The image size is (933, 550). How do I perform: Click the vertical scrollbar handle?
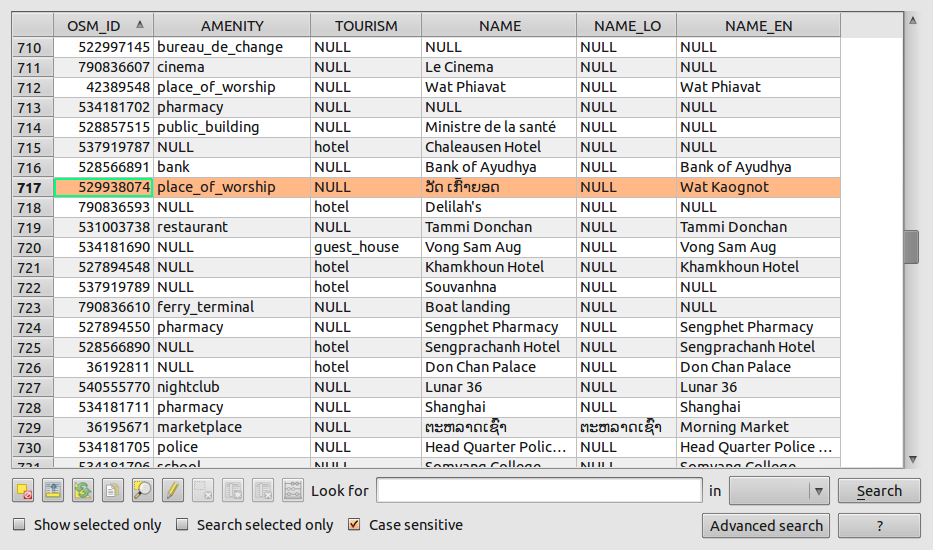[x=912, y=246]
